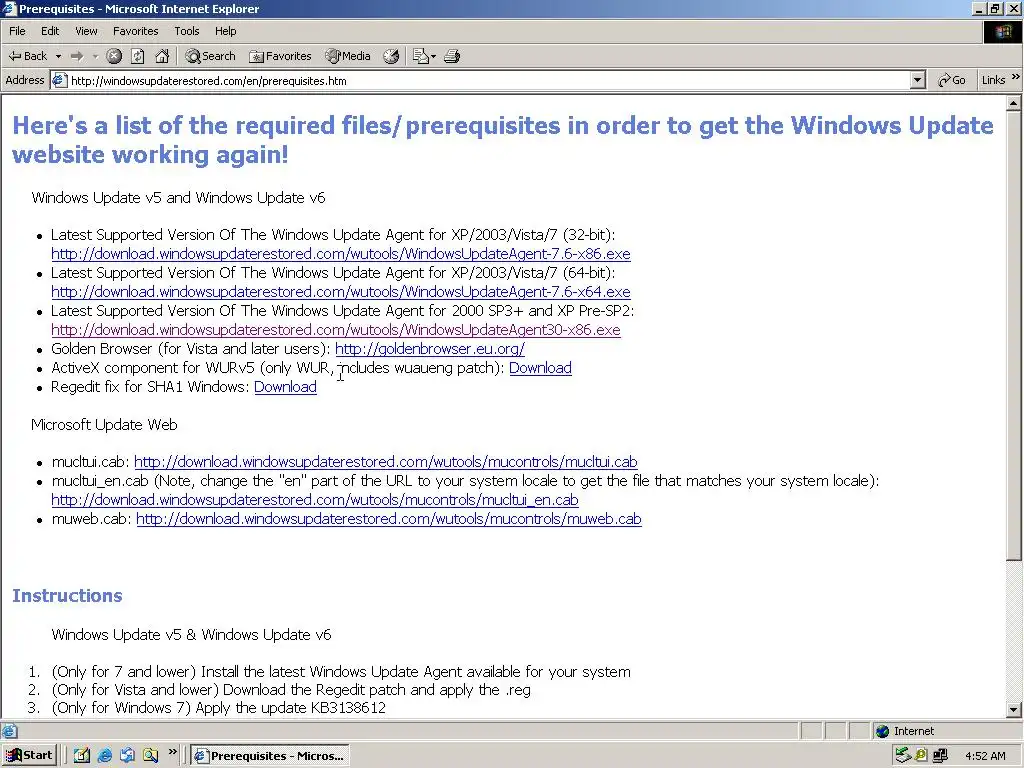Image resolution: width=1024 pixels, height=768 pixels.
Task: Open the WindowsUpdateAgent-7.6-x64.exe link
Action: coord(341,292)
